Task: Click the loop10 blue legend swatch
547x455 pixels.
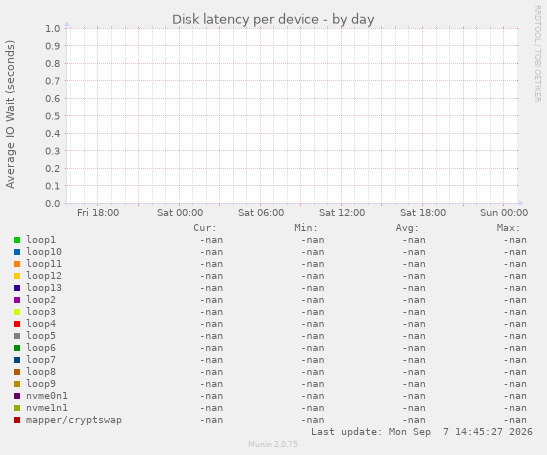Action: [x=17, y=252]
